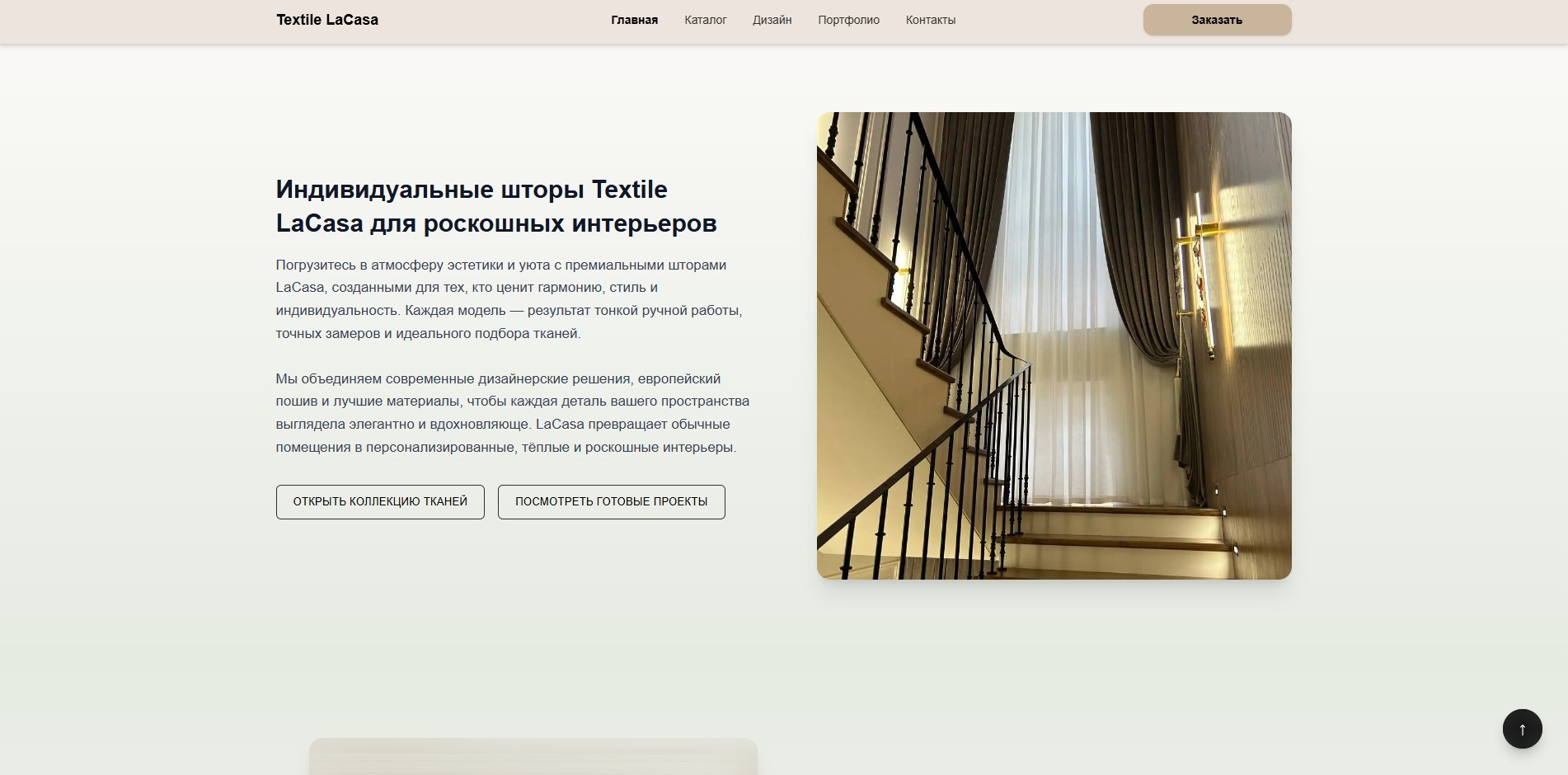Click the paragraph starting with Мы объединяем
1568x775 pixels.
[512, 413]
